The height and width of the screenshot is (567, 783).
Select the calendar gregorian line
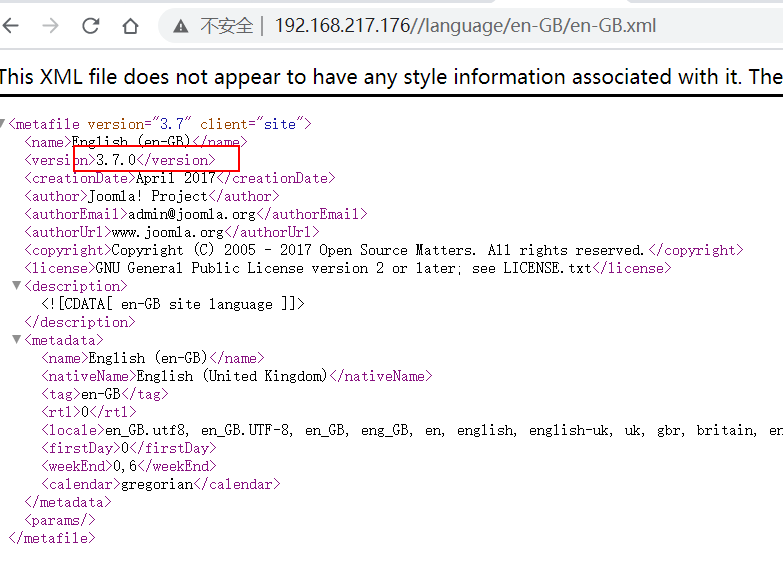(x=161, y=484)
